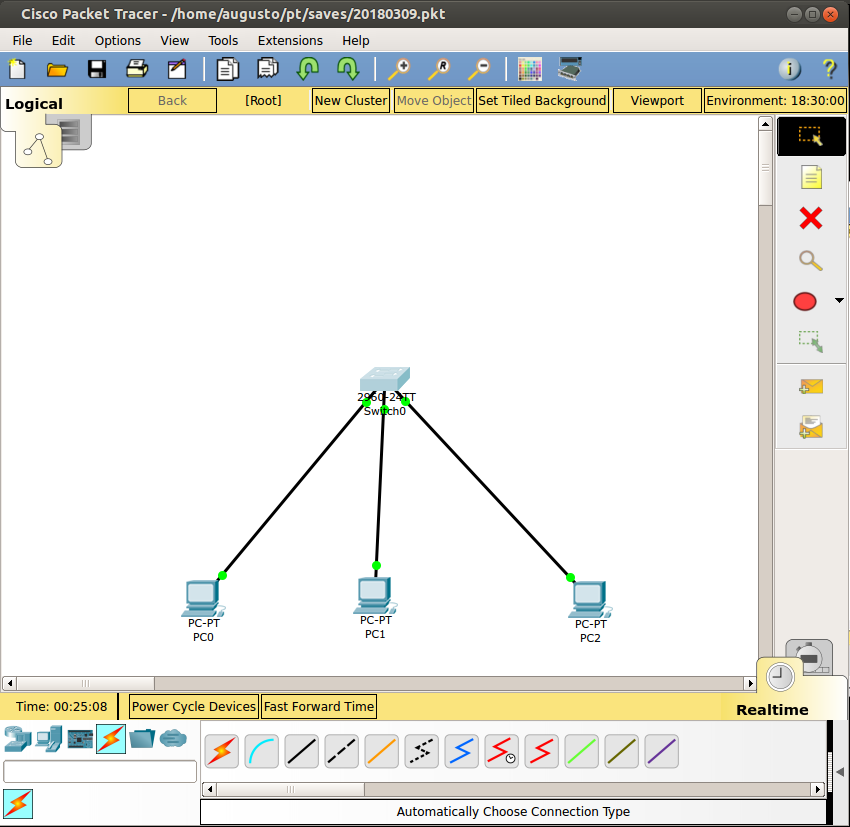Open the Set Tiled Background dialog

(x=542, y=100)
